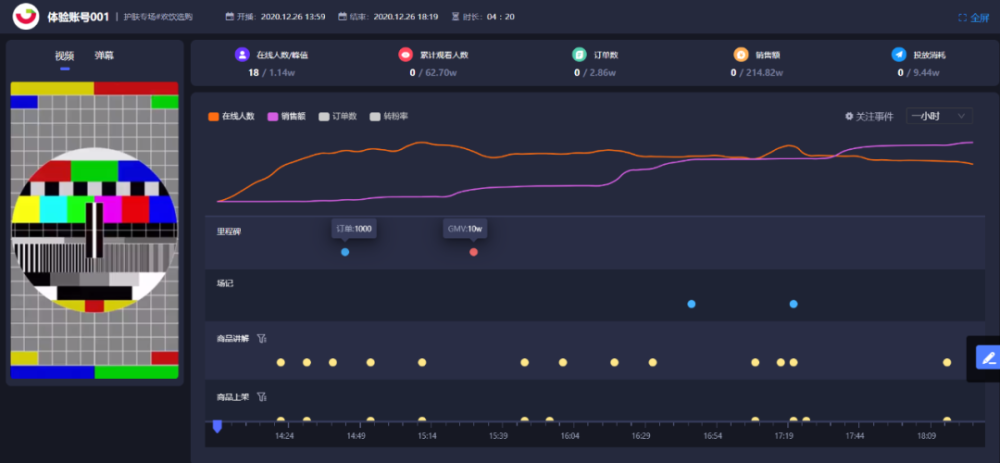Click the blue 投放消耗 paper-plane icon

tap(899, 55)
